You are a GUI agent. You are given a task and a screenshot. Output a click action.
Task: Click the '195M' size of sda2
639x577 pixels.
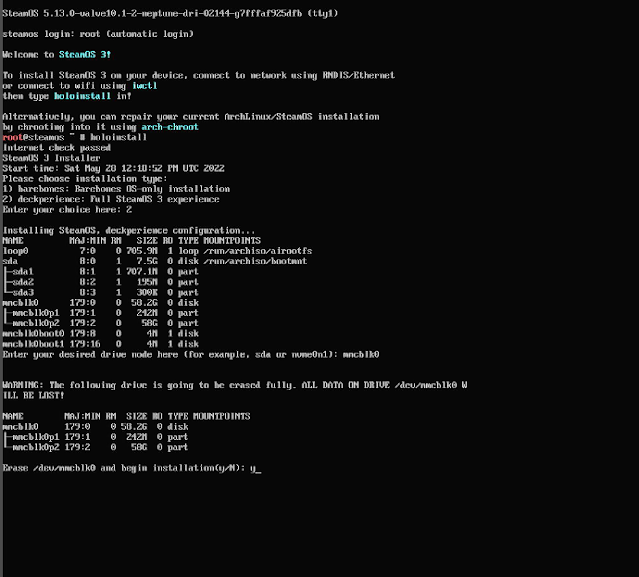click(x=147, y=282)
